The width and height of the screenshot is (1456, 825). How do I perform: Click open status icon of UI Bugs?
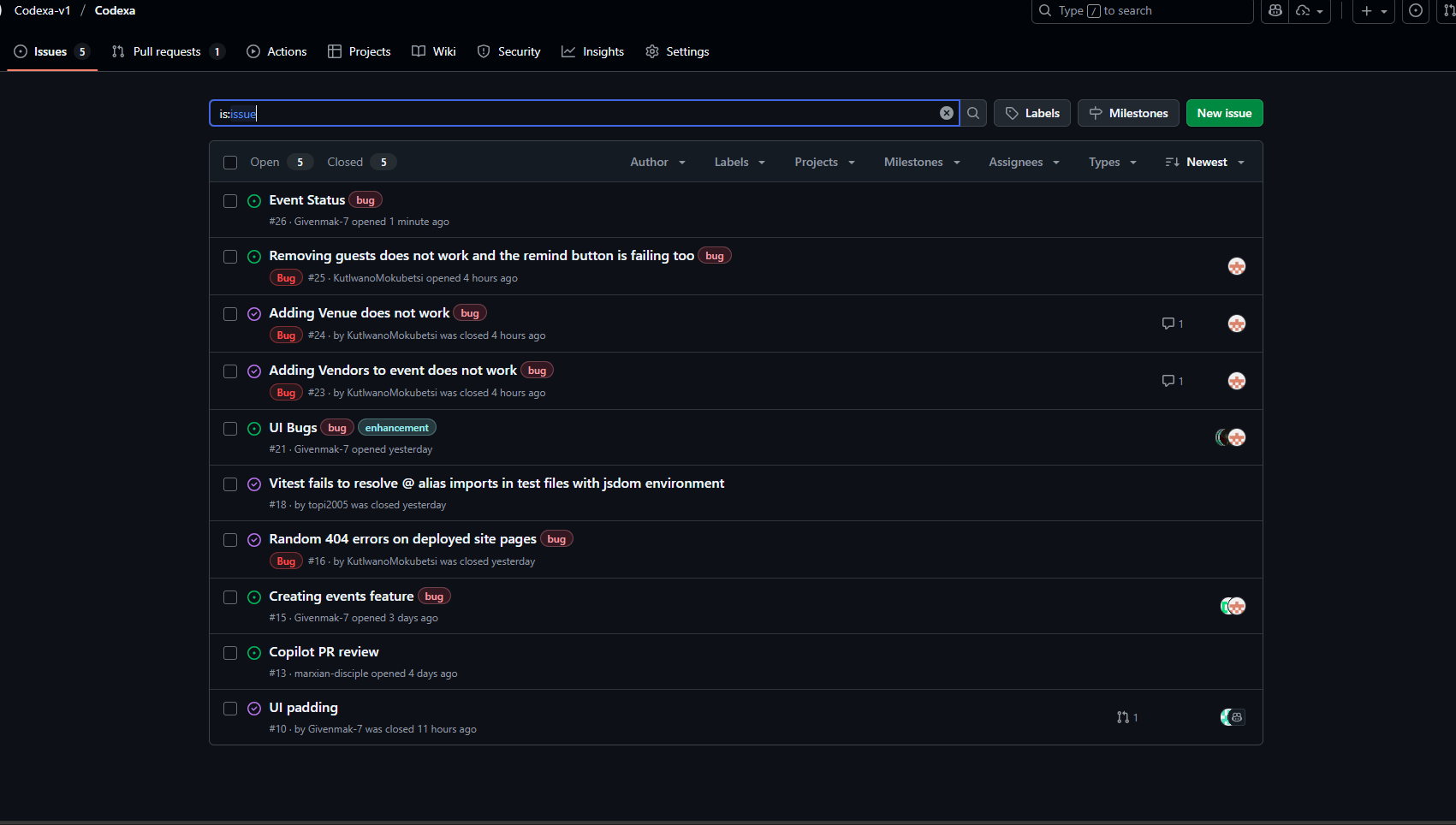(254, 429)
